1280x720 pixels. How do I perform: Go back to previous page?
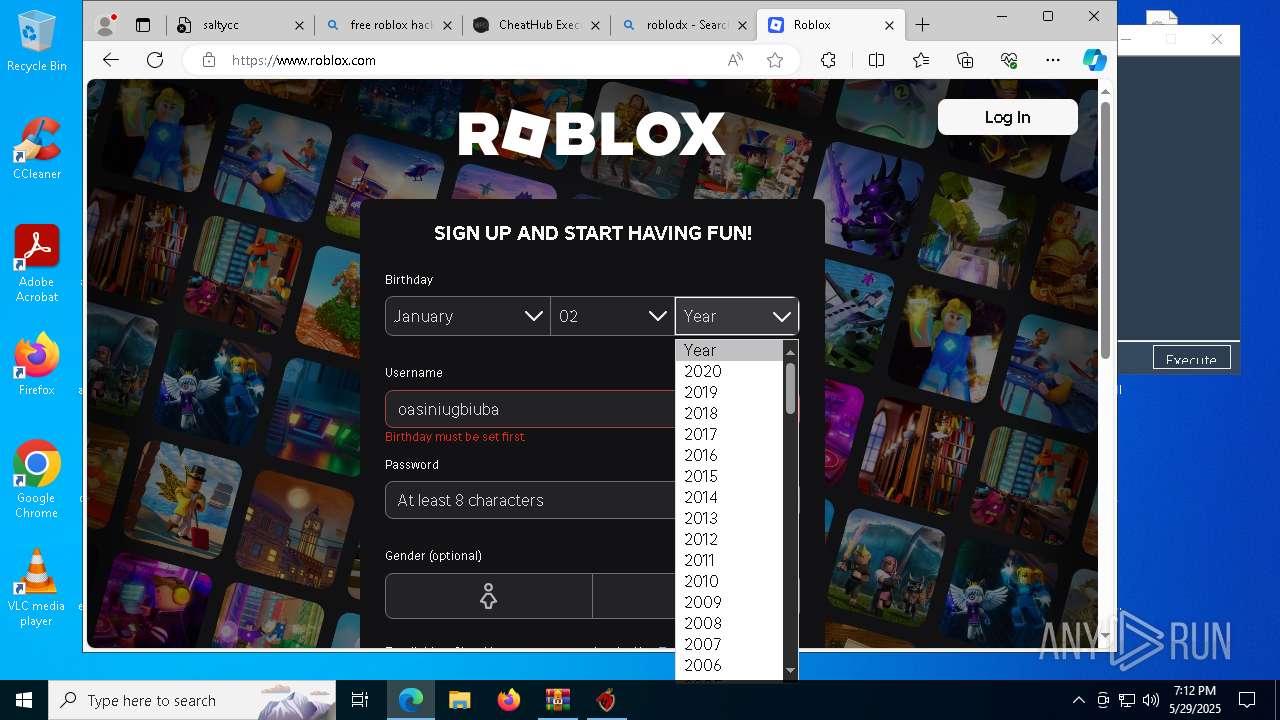click(x=110, y=60)
